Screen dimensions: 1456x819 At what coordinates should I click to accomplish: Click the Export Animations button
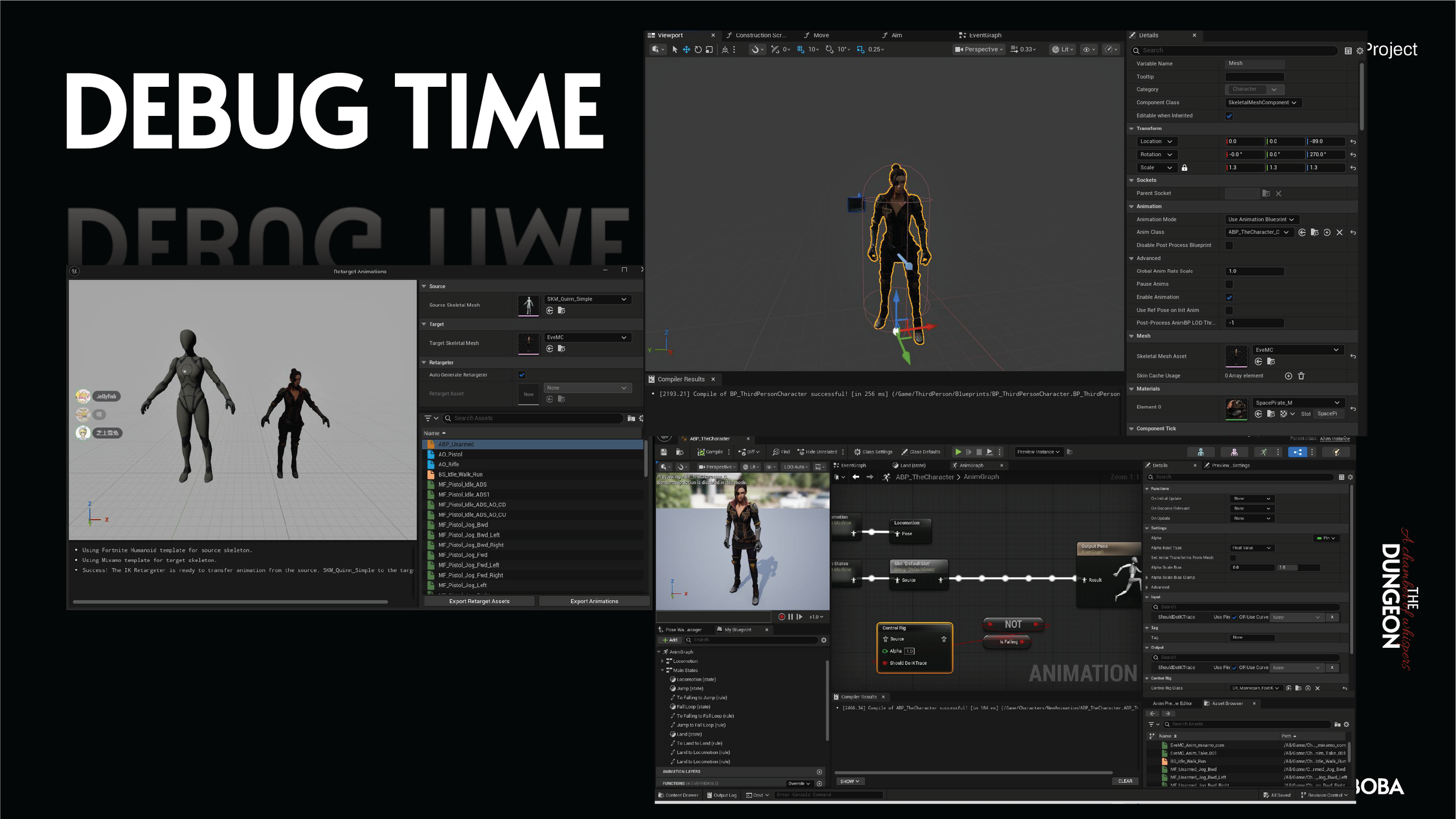(594, 601)
